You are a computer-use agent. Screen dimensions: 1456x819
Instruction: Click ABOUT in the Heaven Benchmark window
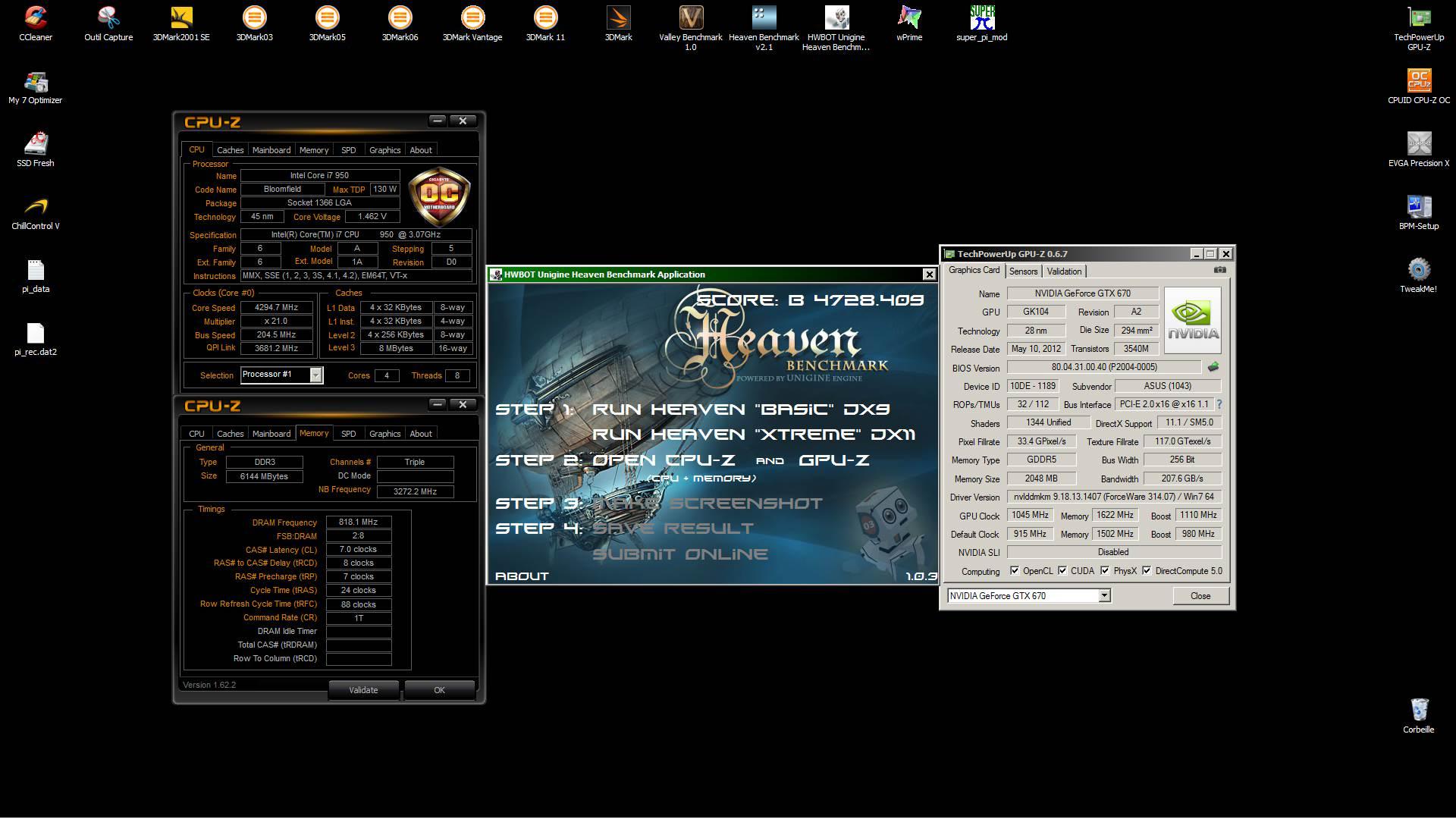click(x=522, y=576)
